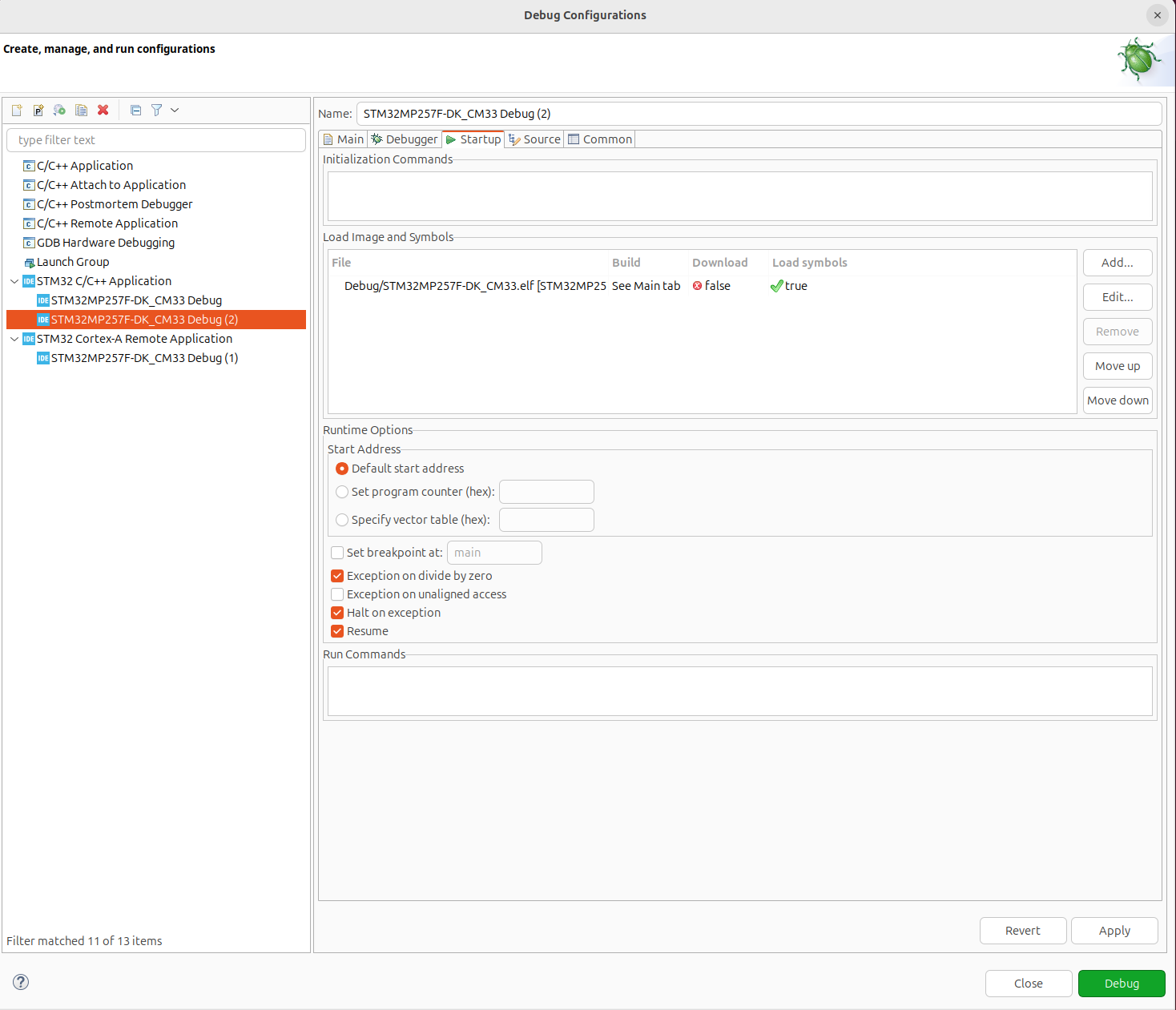
Task: Delete the selected launch configuration
Action: 103,110
